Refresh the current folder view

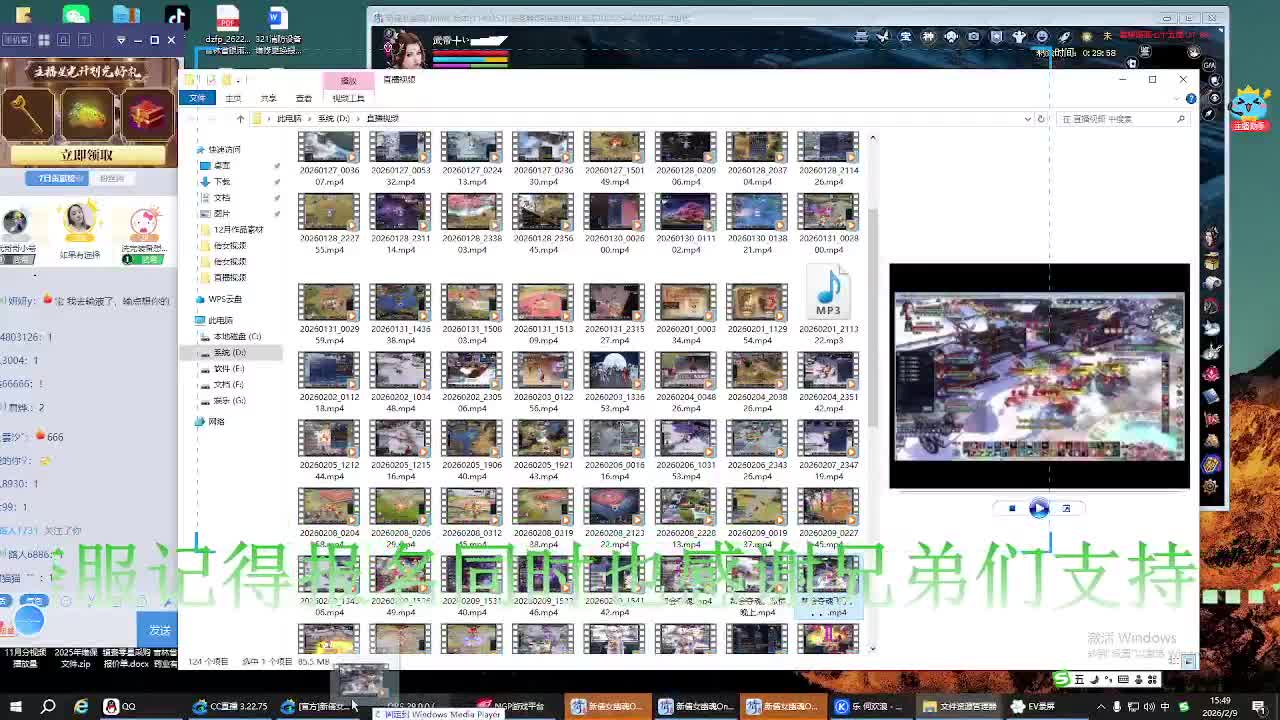coord(1041,119)
